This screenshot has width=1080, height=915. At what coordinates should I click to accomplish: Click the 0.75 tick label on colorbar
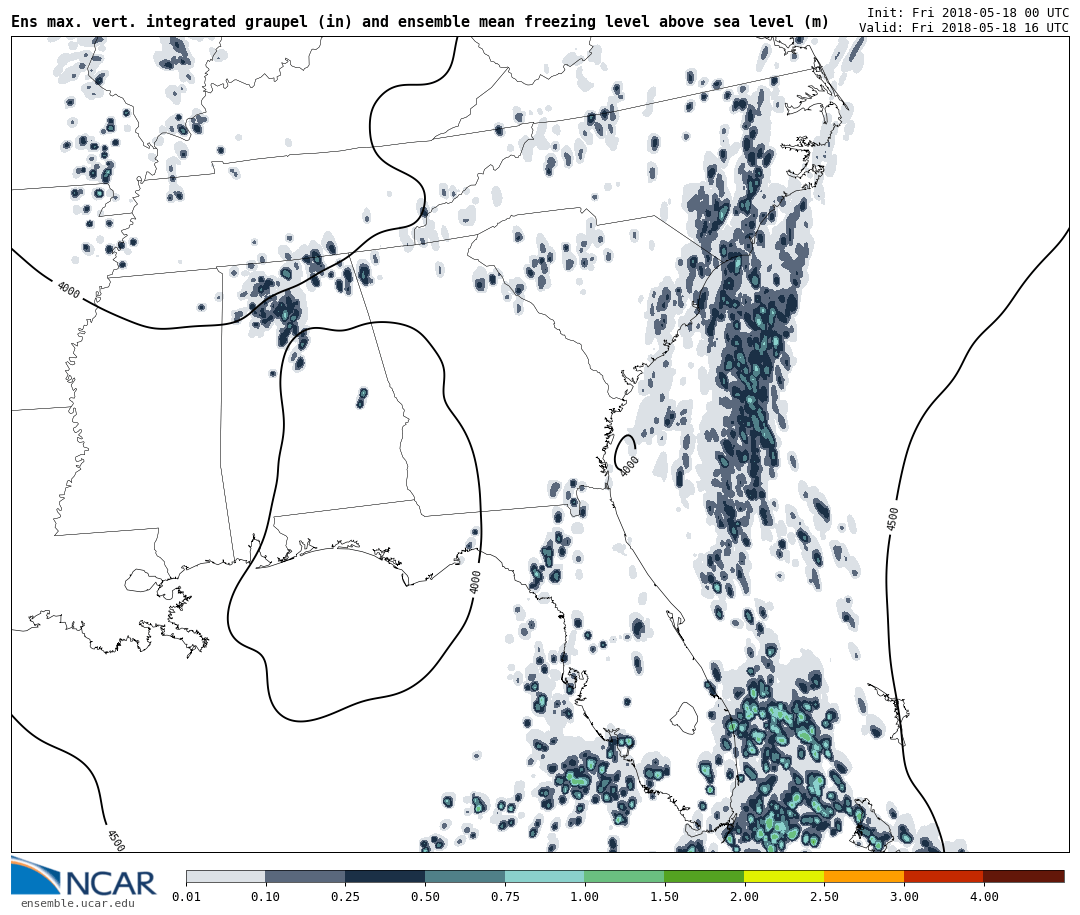(x=505, y=897)
